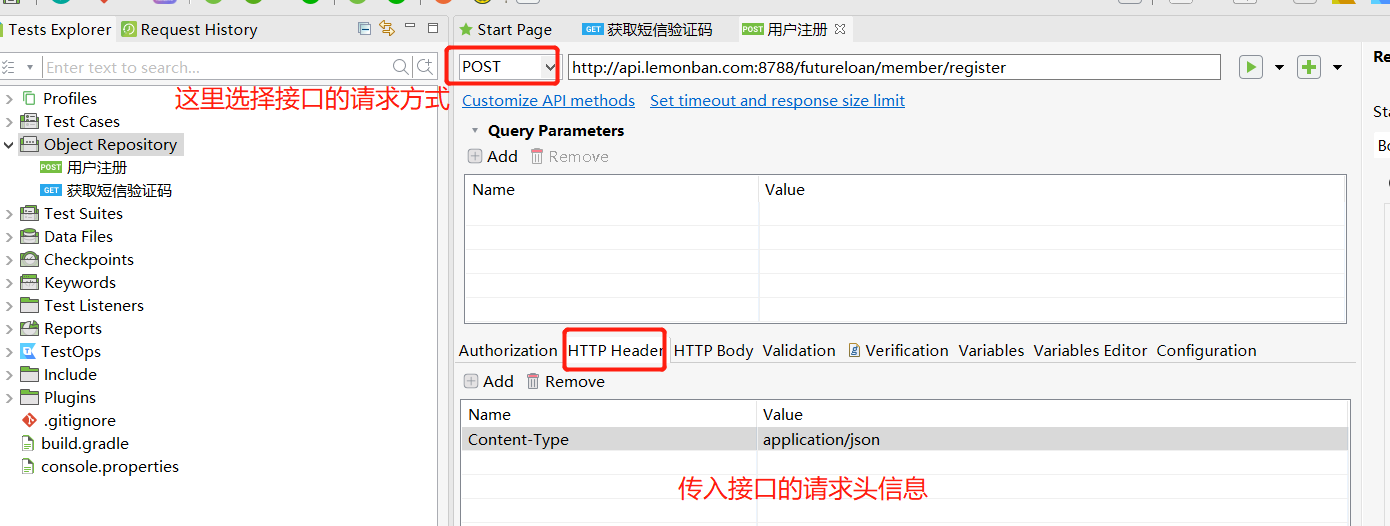
Task: Open the 获取短信验证码 editor tab
Action: (648, 29)
